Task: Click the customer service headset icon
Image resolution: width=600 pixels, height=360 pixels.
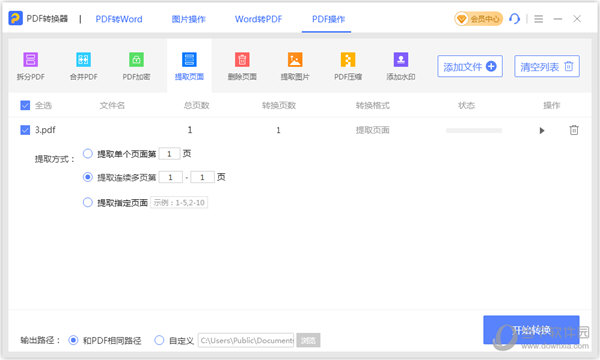Action: (x=515, y=18)
